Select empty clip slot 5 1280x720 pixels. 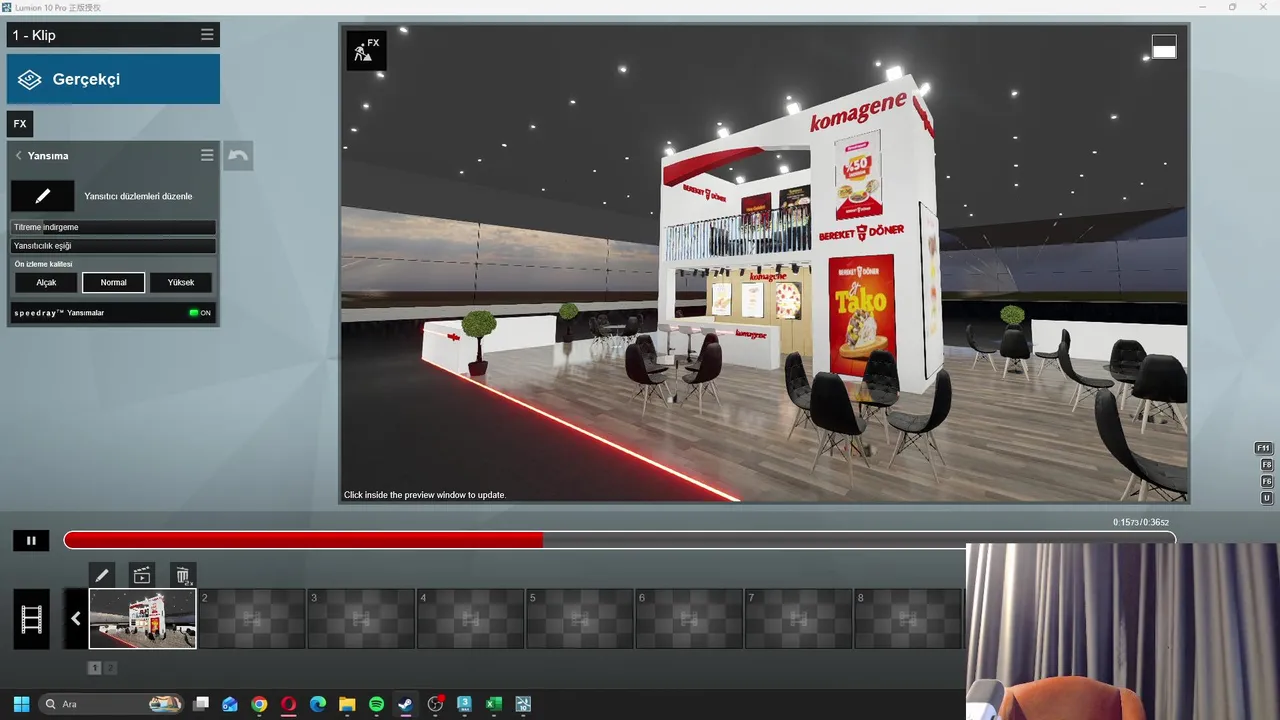580,619
